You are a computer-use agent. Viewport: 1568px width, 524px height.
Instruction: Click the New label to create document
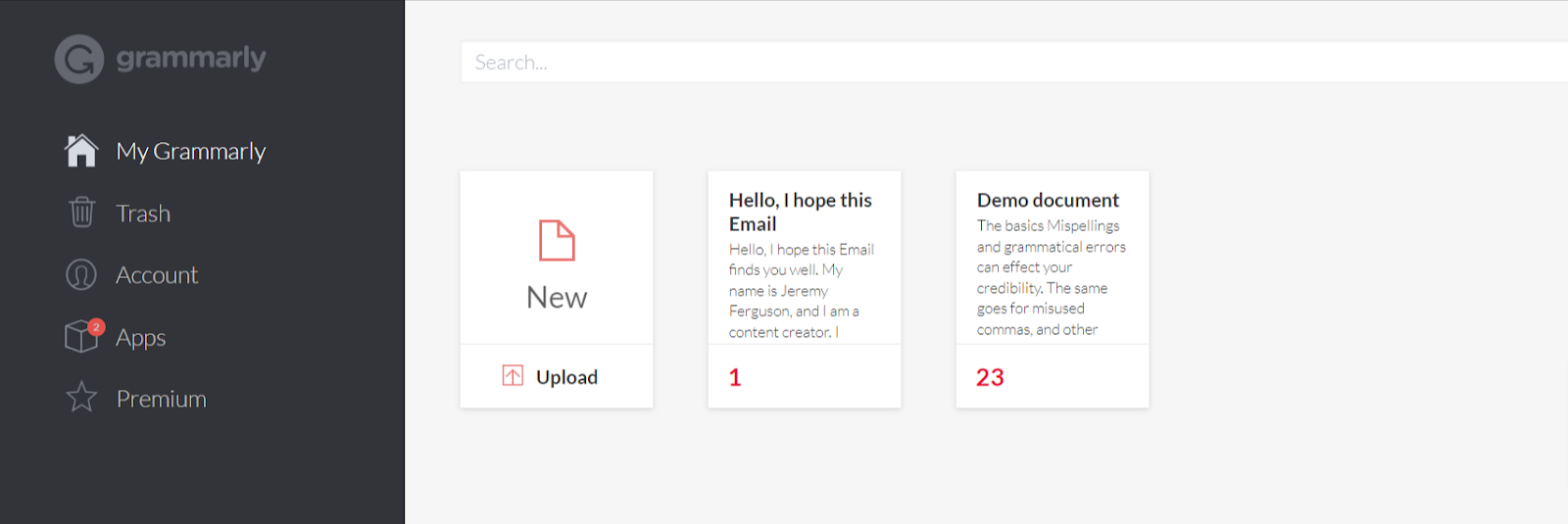[557, 297]
